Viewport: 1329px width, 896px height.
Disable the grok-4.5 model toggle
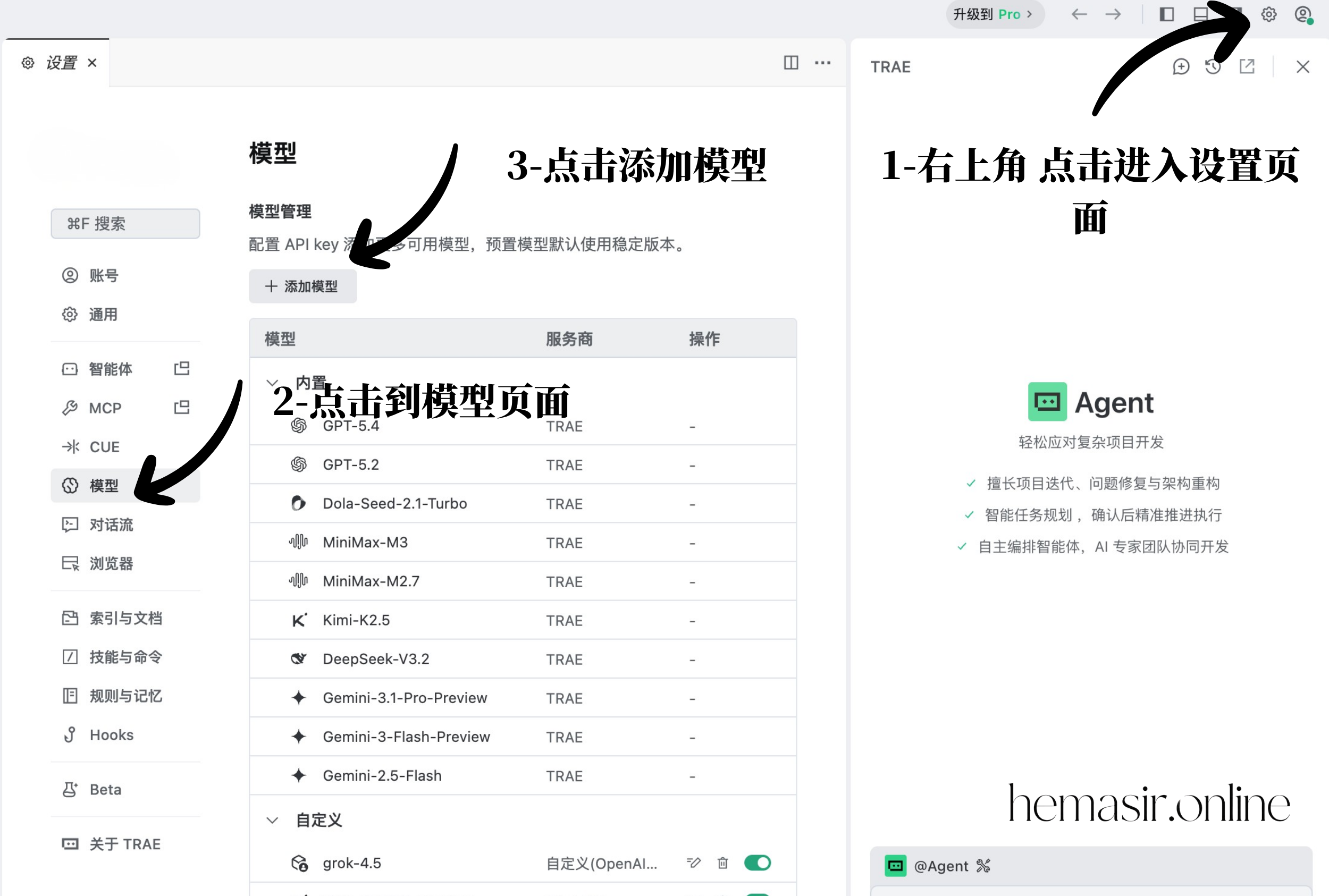758,863
